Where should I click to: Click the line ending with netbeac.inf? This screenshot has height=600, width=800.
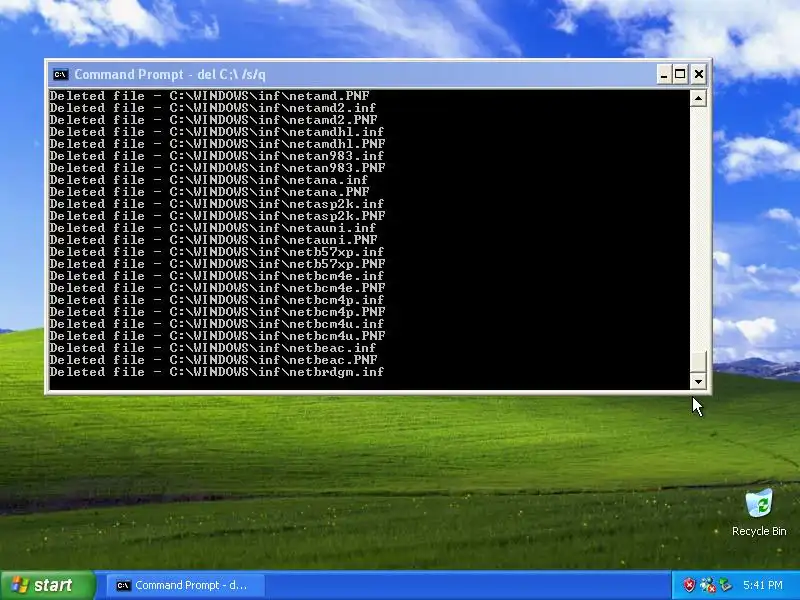click(x=213, y=348)
